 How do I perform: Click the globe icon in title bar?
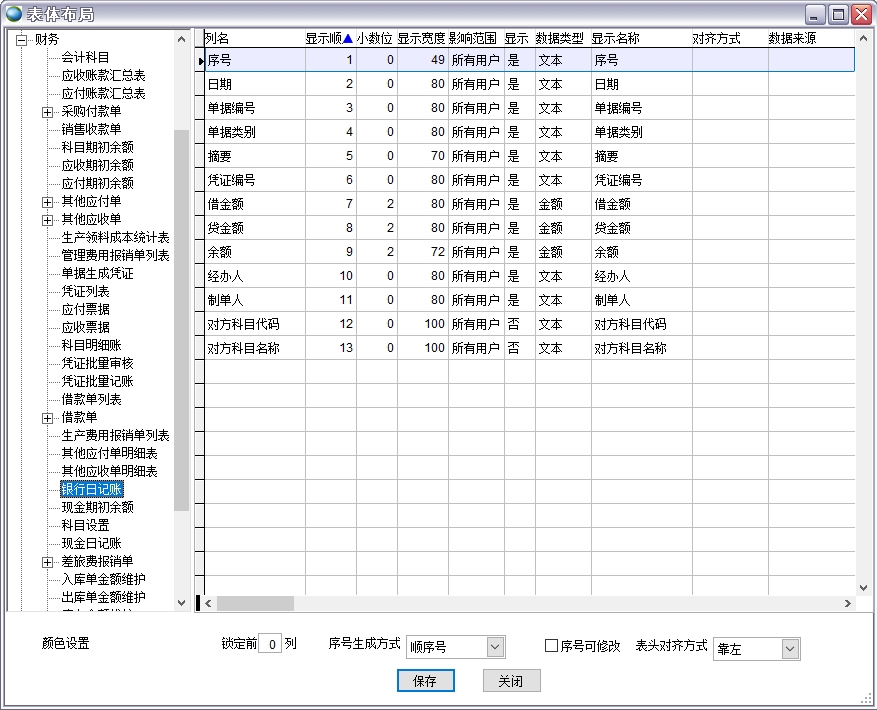14,14
